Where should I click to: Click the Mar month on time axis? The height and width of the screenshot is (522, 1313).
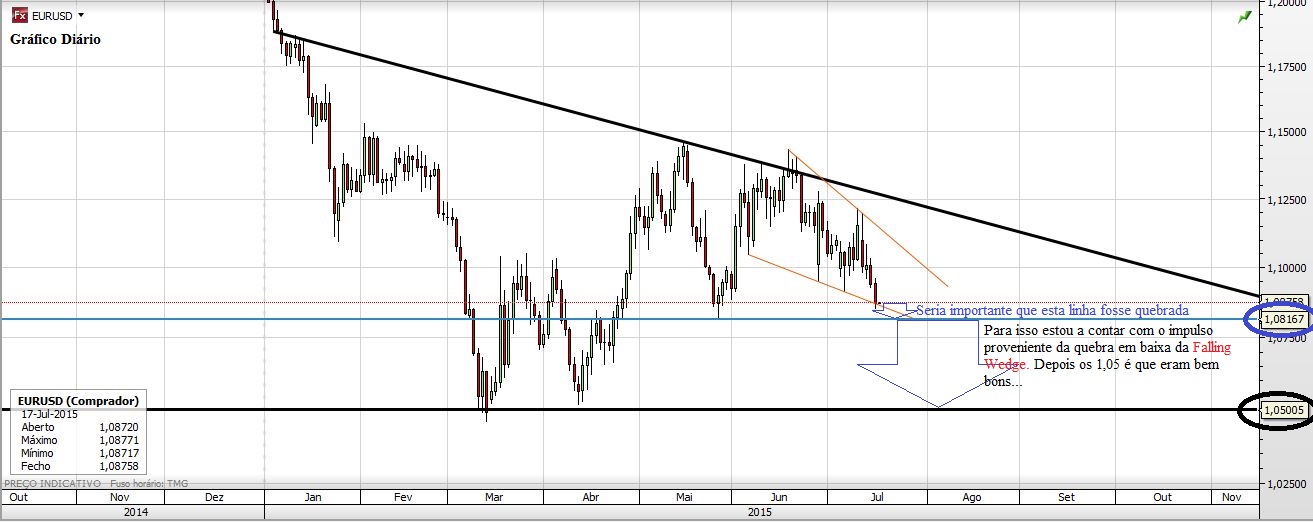(x=494, y=496)
